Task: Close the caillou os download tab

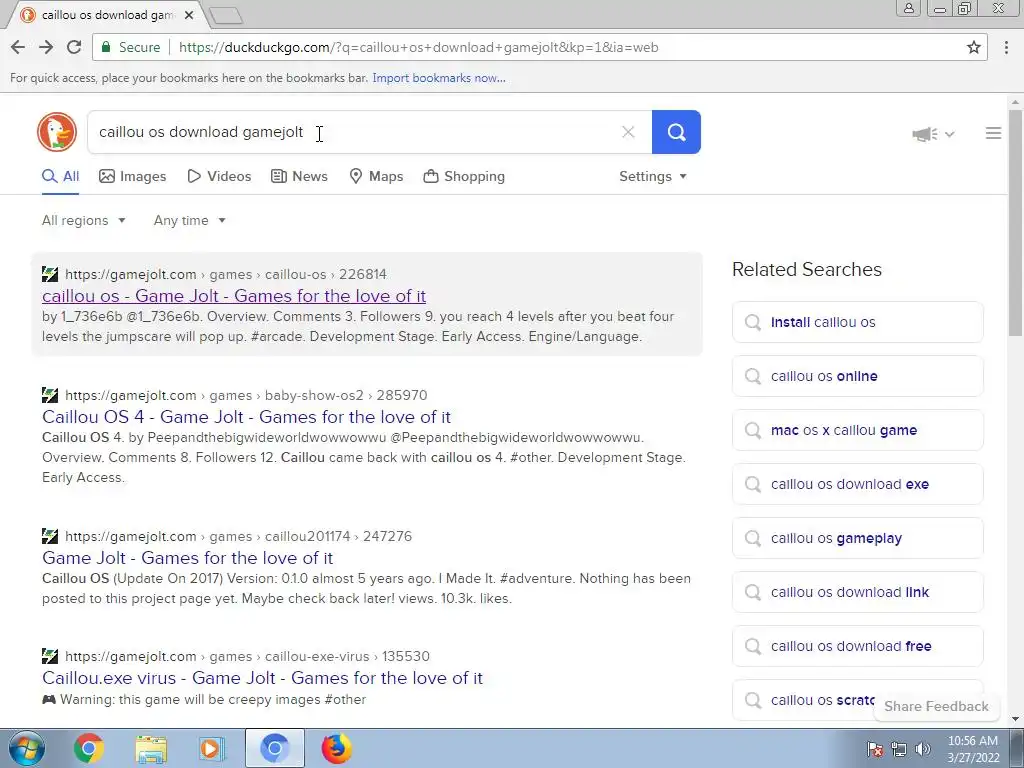Action: (189, 15)
